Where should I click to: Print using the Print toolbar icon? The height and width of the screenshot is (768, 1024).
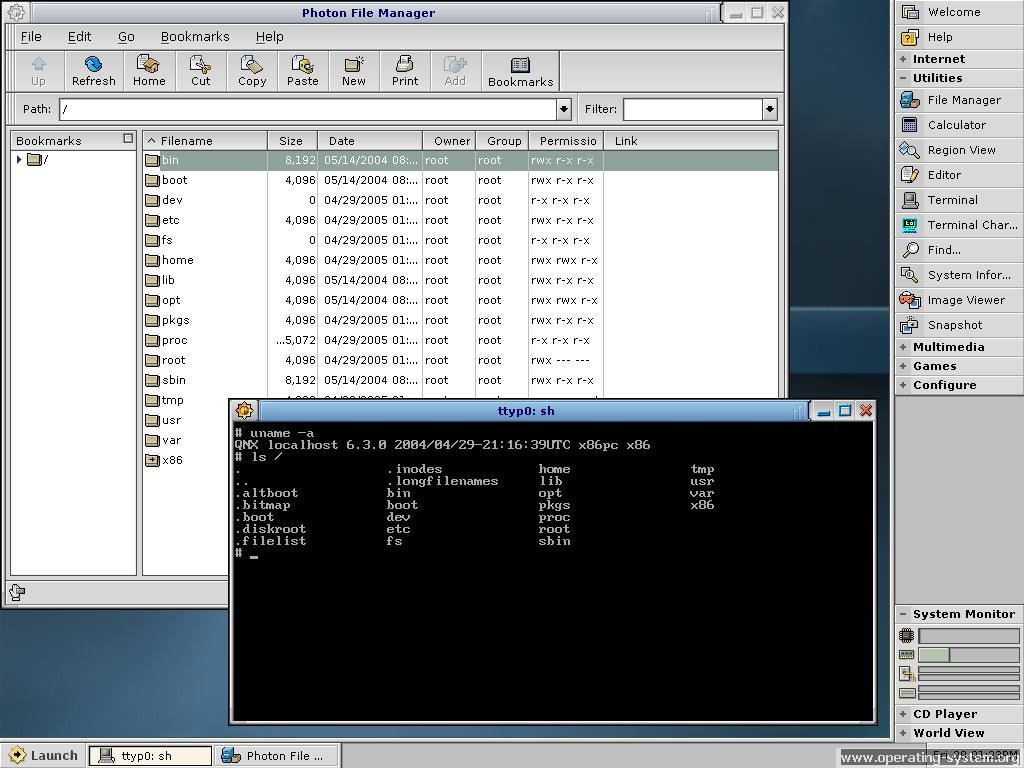(x=405, y=71)
